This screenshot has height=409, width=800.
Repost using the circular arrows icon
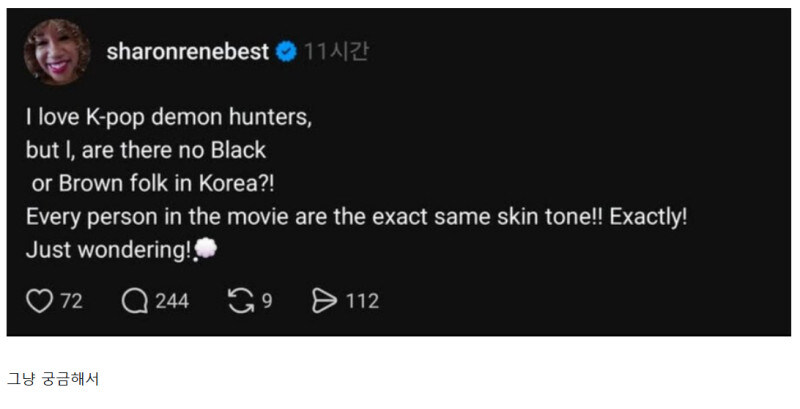click(239, 301)
